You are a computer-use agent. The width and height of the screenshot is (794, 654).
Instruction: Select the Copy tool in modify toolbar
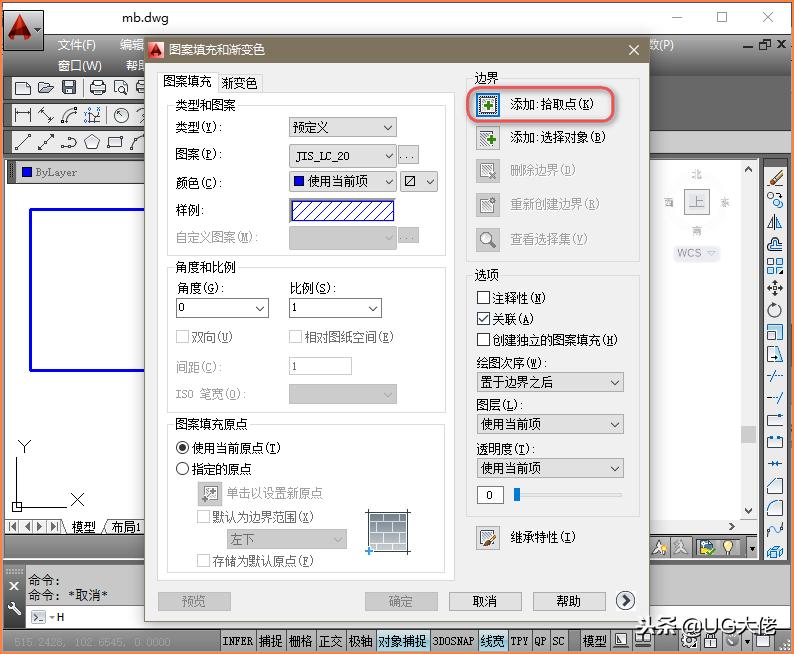coord(775,200)
